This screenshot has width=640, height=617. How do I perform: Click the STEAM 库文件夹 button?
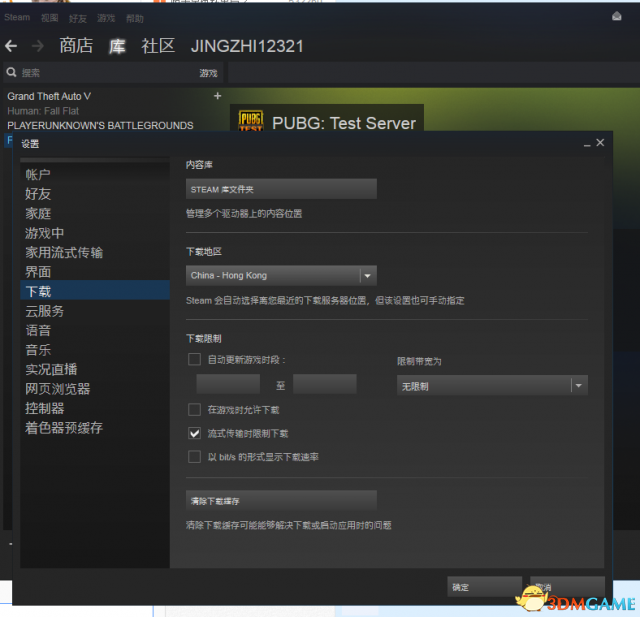(x=281, y=189)
